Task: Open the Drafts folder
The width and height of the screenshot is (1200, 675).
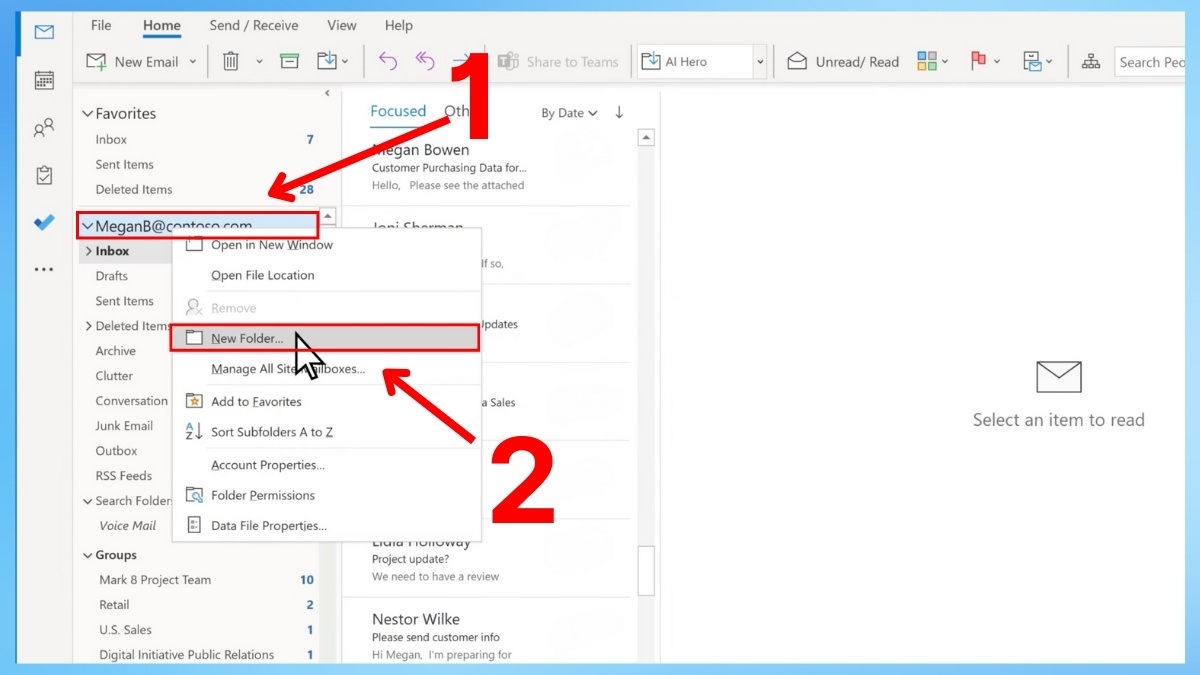Action: pos(111,276)
